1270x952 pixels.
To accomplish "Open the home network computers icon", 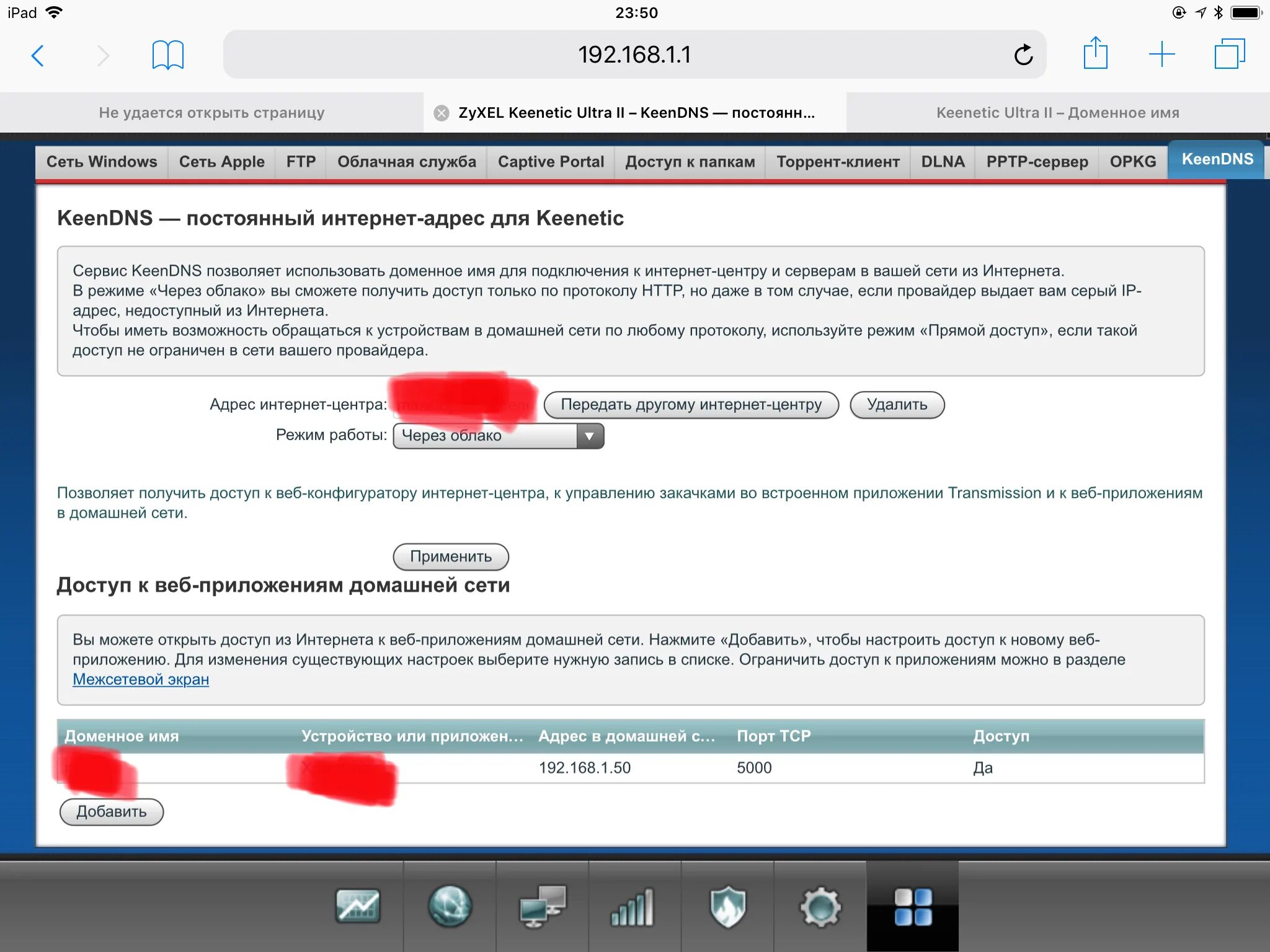I will point(542,907).
